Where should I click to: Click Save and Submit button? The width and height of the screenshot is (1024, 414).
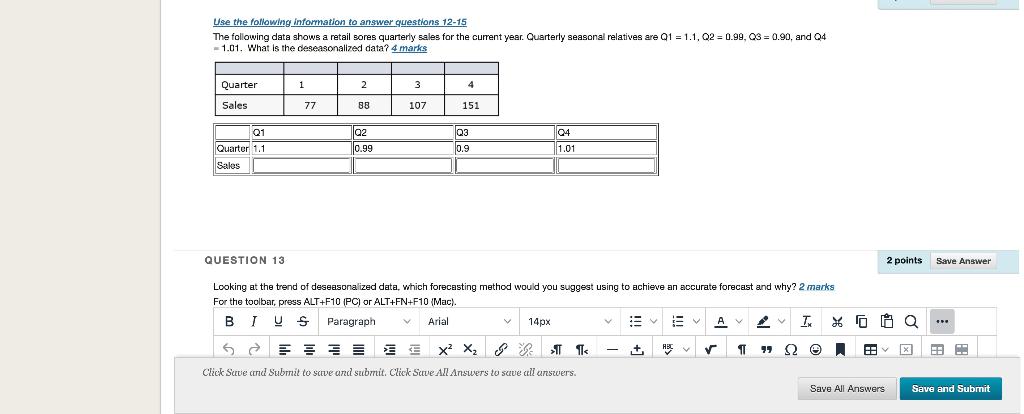[x=950, y=389]
